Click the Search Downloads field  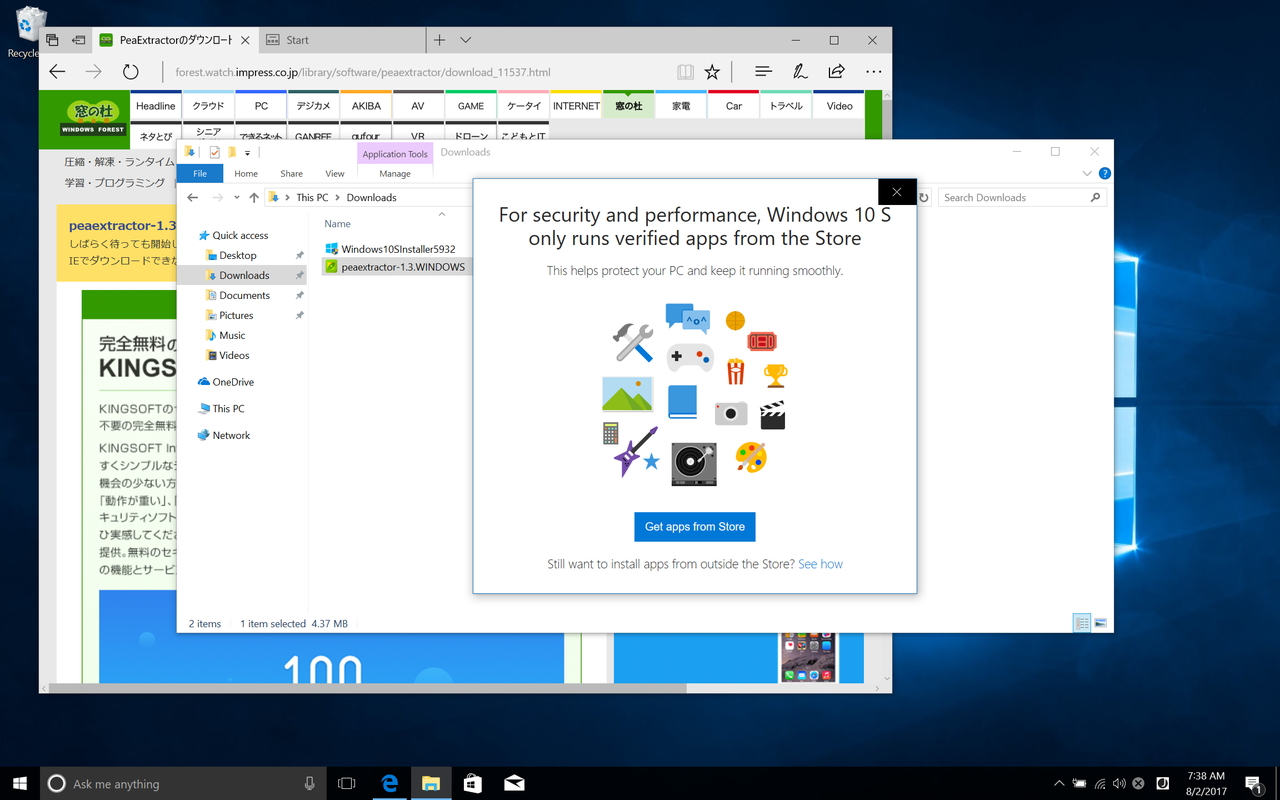click(1020, 197)
